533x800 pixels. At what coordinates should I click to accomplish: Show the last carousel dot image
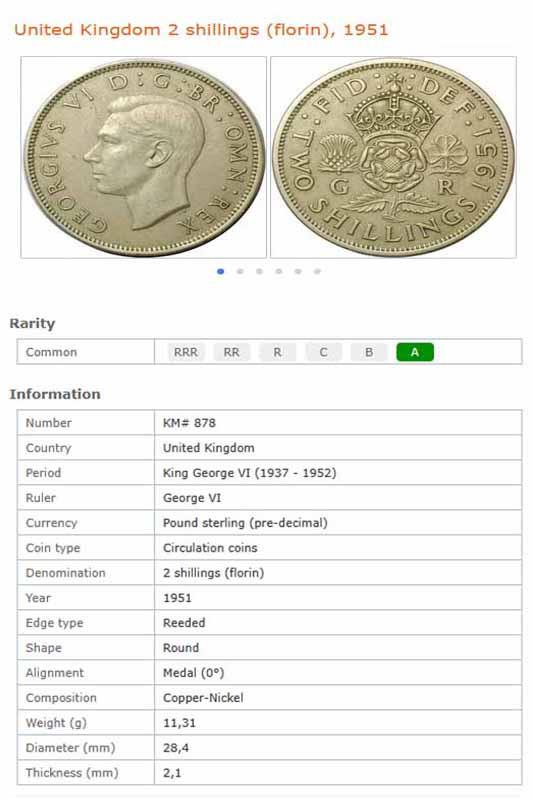[x=317, y=271]
